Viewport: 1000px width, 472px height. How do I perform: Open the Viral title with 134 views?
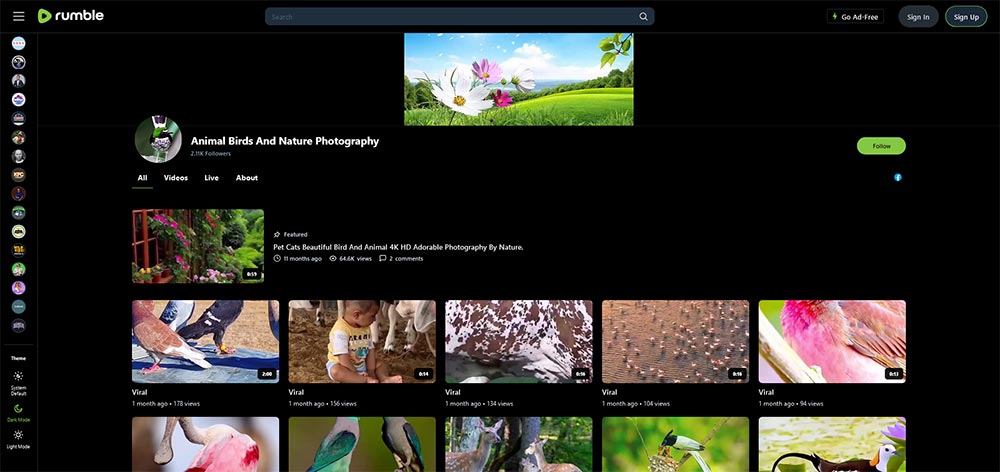453,392
